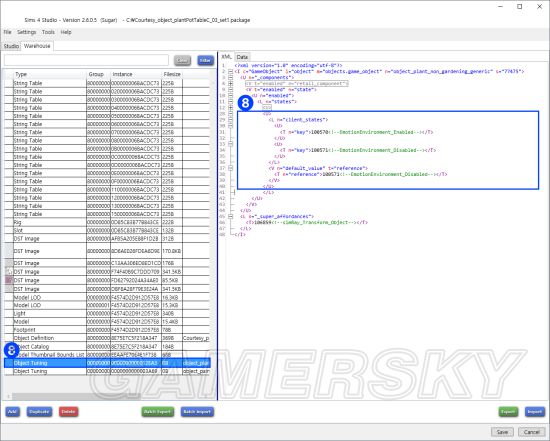550x441 pixels.
Task: Select the 170.8KB DST Image row thumbnail
Action: point(9,251)
